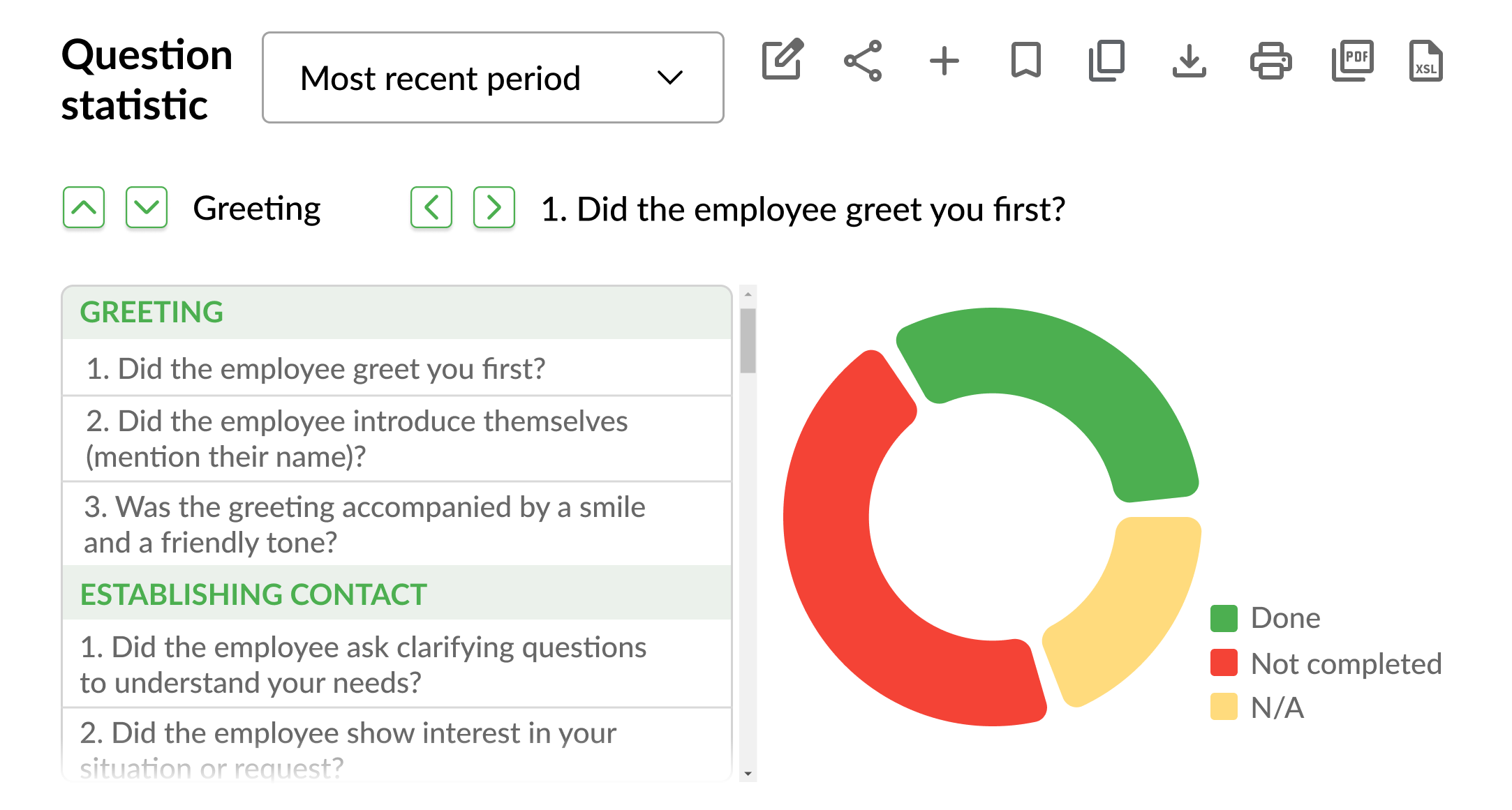1512x810 pixels.
Task: Click the copy duplicate icon
Action: [x=1107, y=61]
